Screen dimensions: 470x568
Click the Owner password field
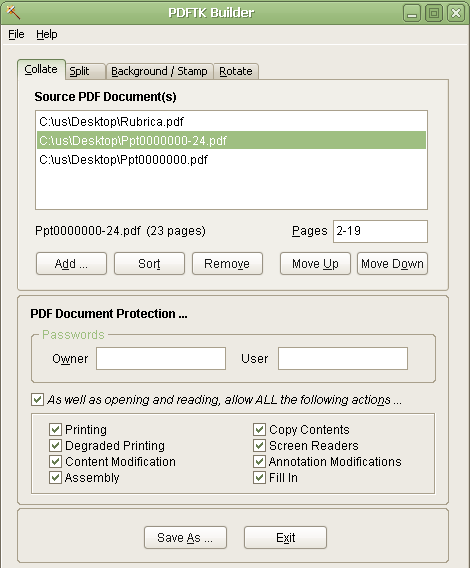click(161, 359)
